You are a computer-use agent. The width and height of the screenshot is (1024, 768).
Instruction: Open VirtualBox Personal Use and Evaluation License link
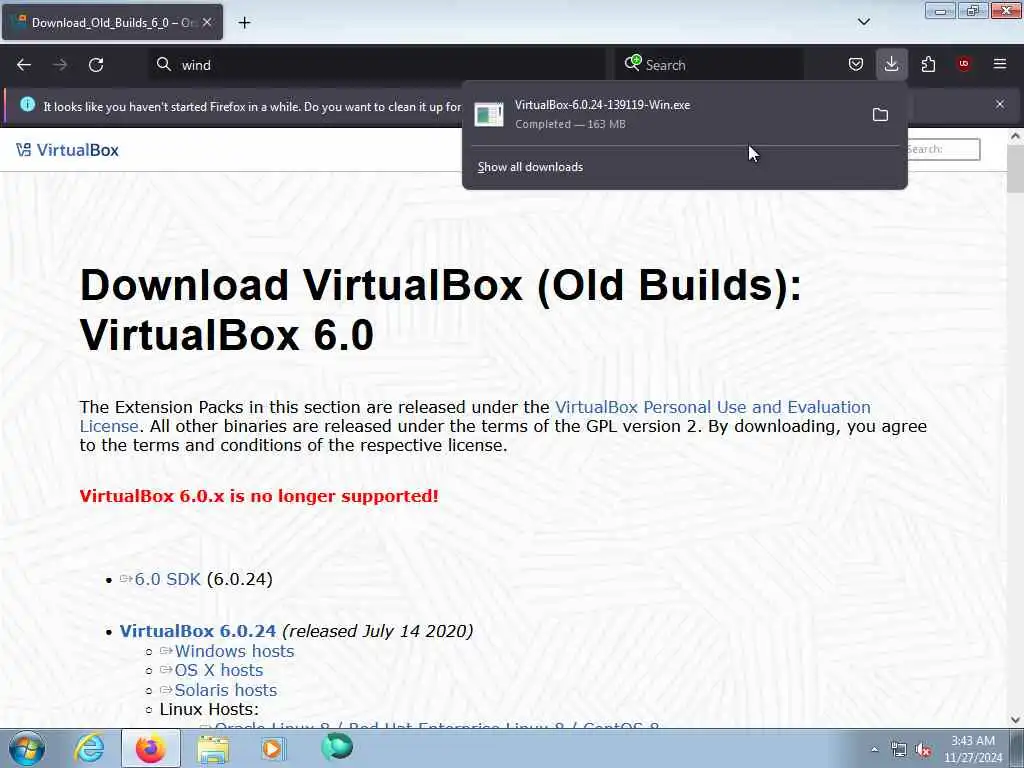pos(475,416)
